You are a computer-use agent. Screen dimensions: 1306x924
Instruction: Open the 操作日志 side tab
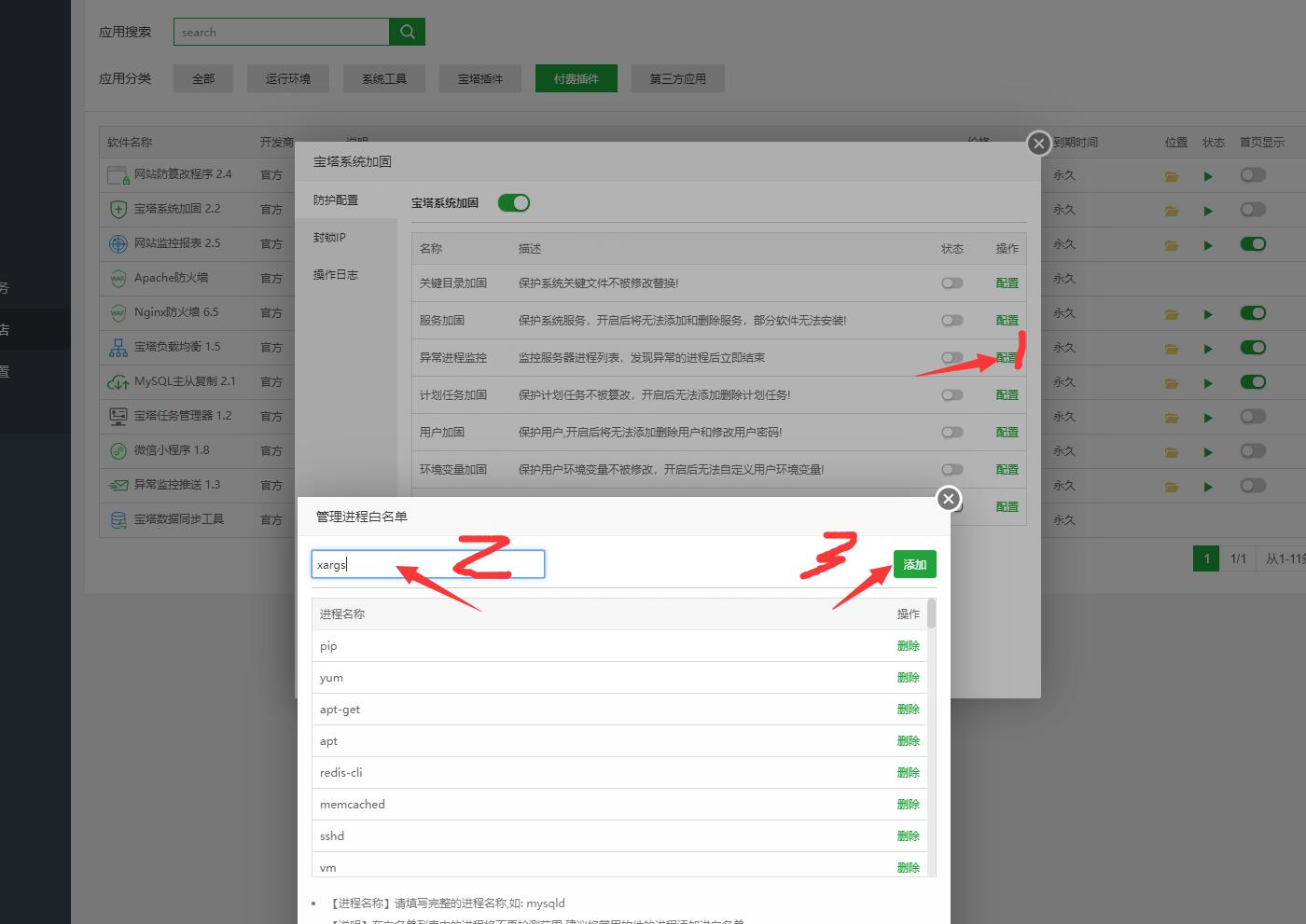(346, 275)
